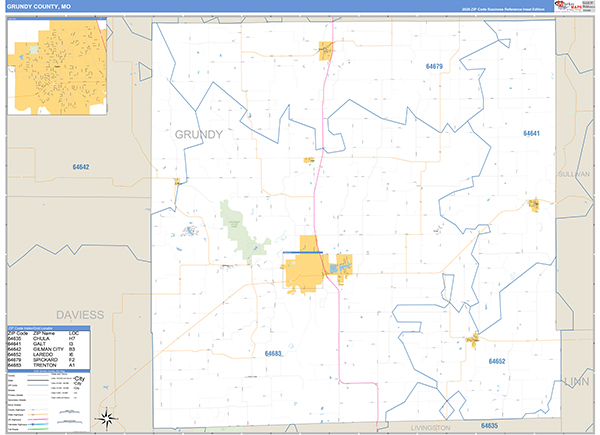Click the blue inset outline above Trenton

pos(303,253)
